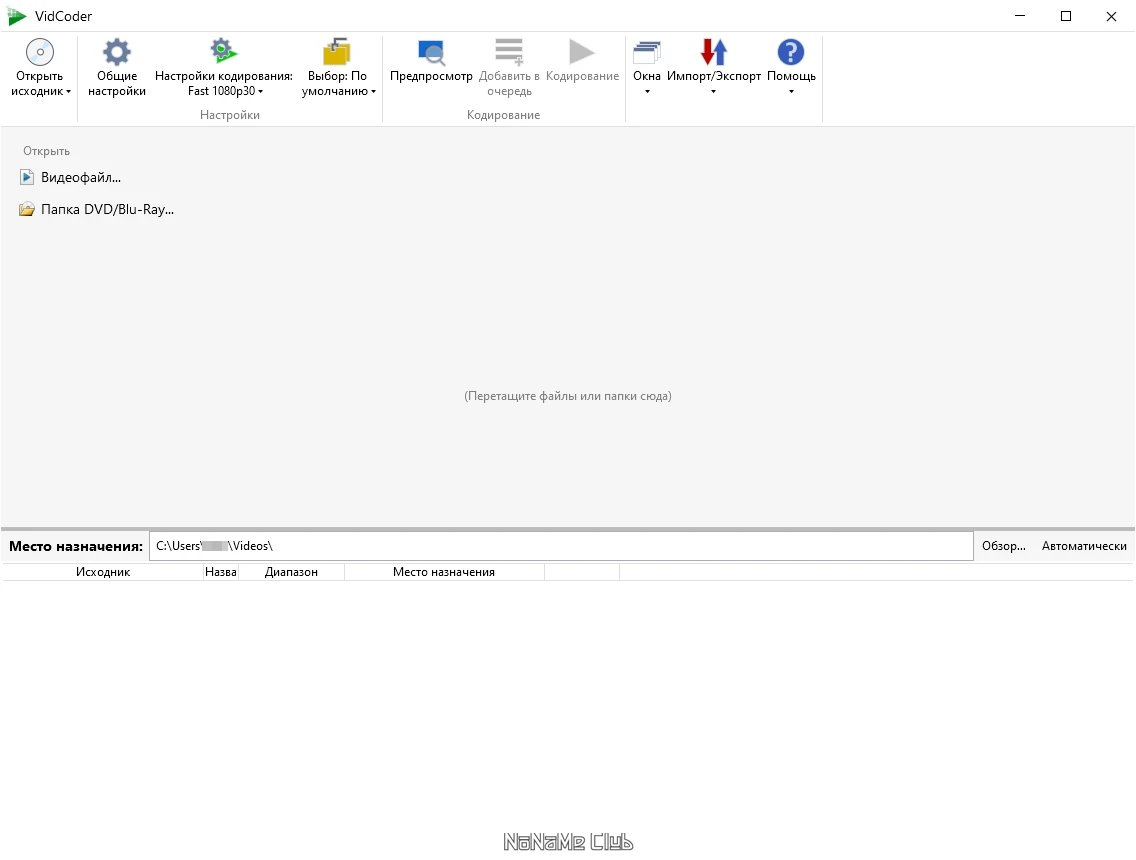Click the Add to queue icon
Viewport: 1136px width, 860px height.
coord(509,52)
